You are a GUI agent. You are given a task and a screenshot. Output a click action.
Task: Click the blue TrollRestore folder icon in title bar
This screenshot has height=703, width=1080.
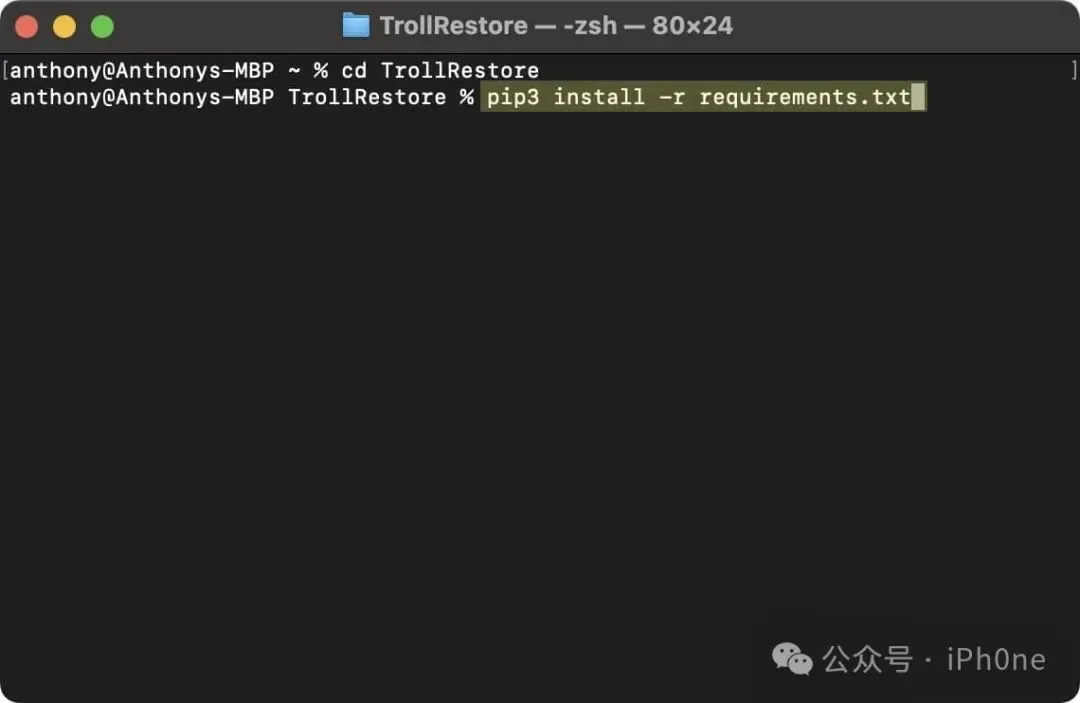point(356,25)
